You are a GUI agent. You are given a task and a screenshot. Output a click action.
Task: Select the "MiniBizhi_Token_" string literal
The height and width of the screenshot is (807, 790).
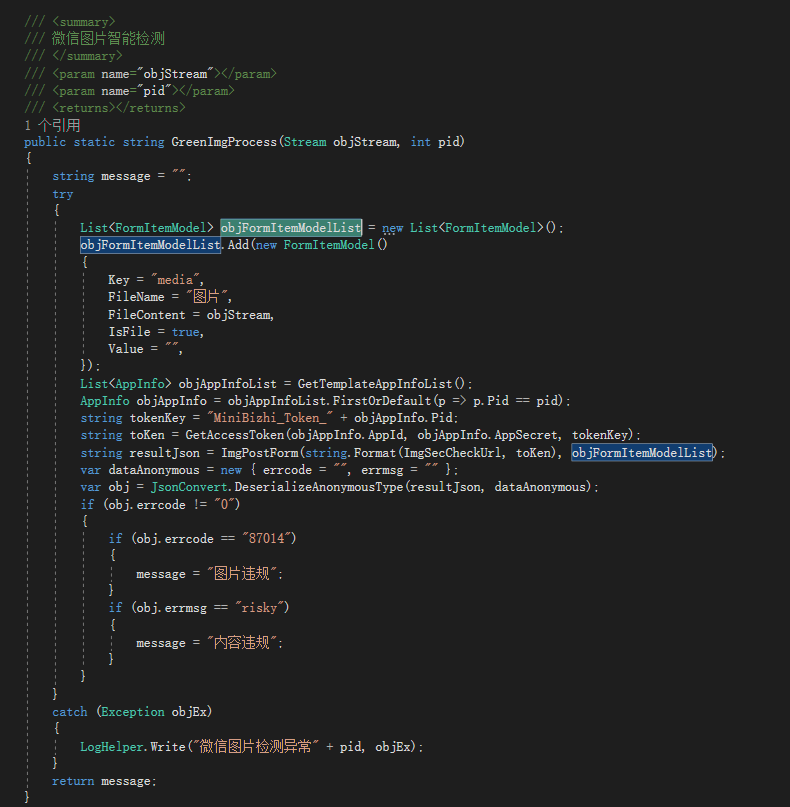click(x=270, y=417)
